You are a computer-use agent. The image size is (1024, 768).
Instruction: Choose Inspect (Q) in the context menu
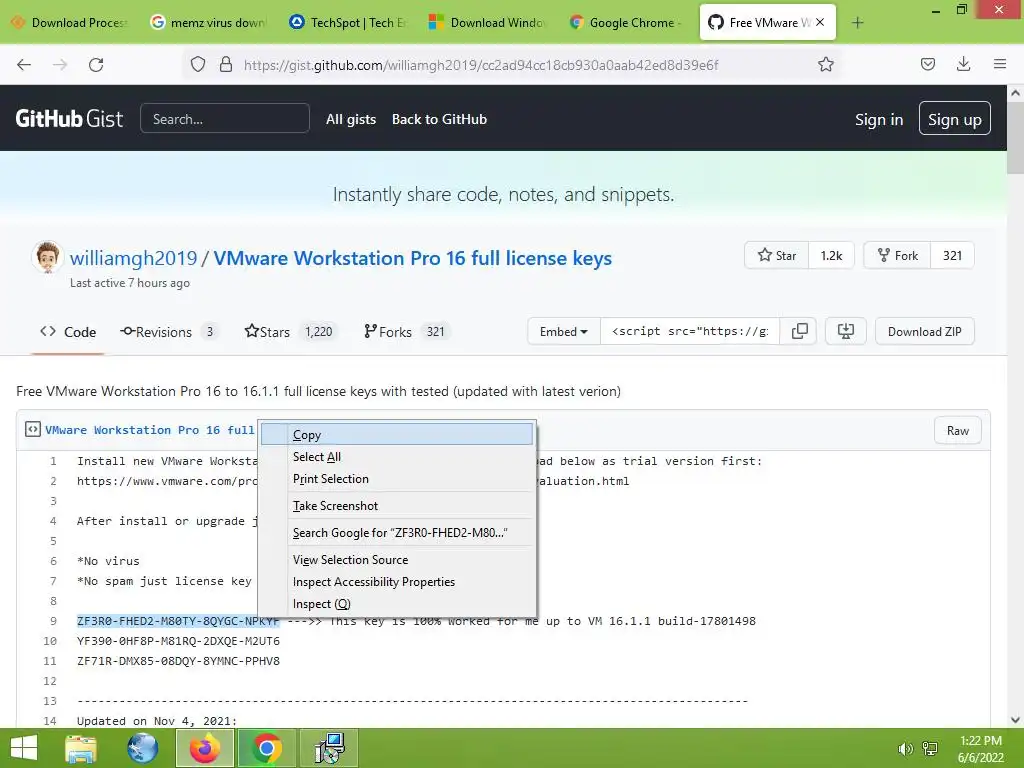(397, 604)
